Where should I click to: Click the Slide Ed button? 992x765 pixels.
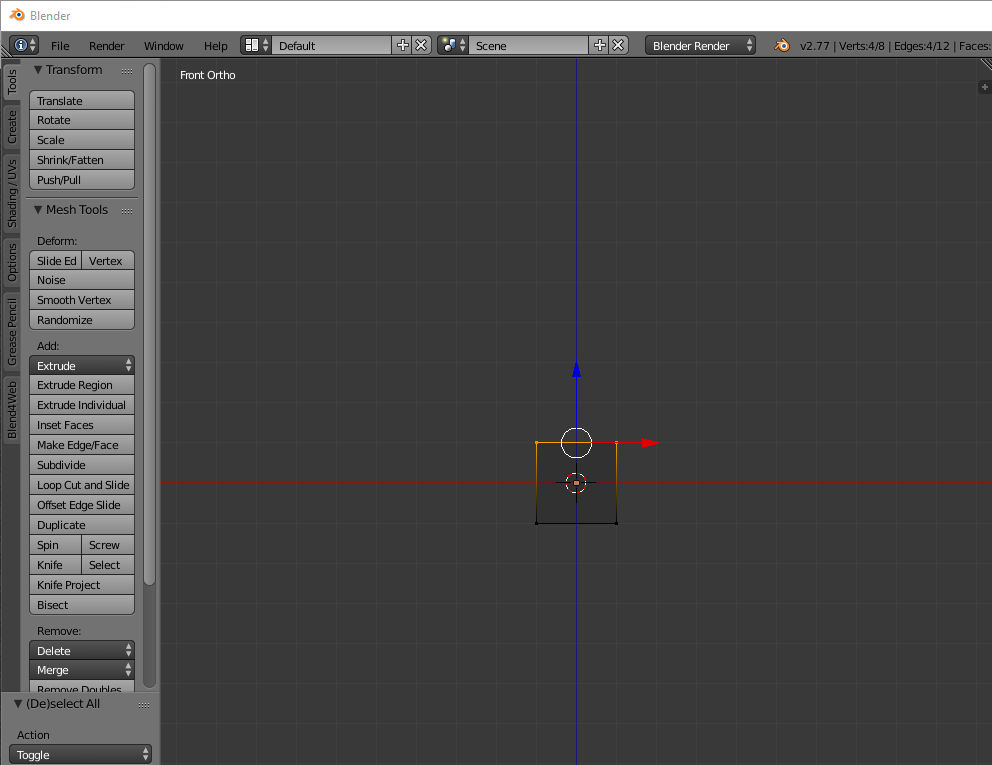point(55,261)
